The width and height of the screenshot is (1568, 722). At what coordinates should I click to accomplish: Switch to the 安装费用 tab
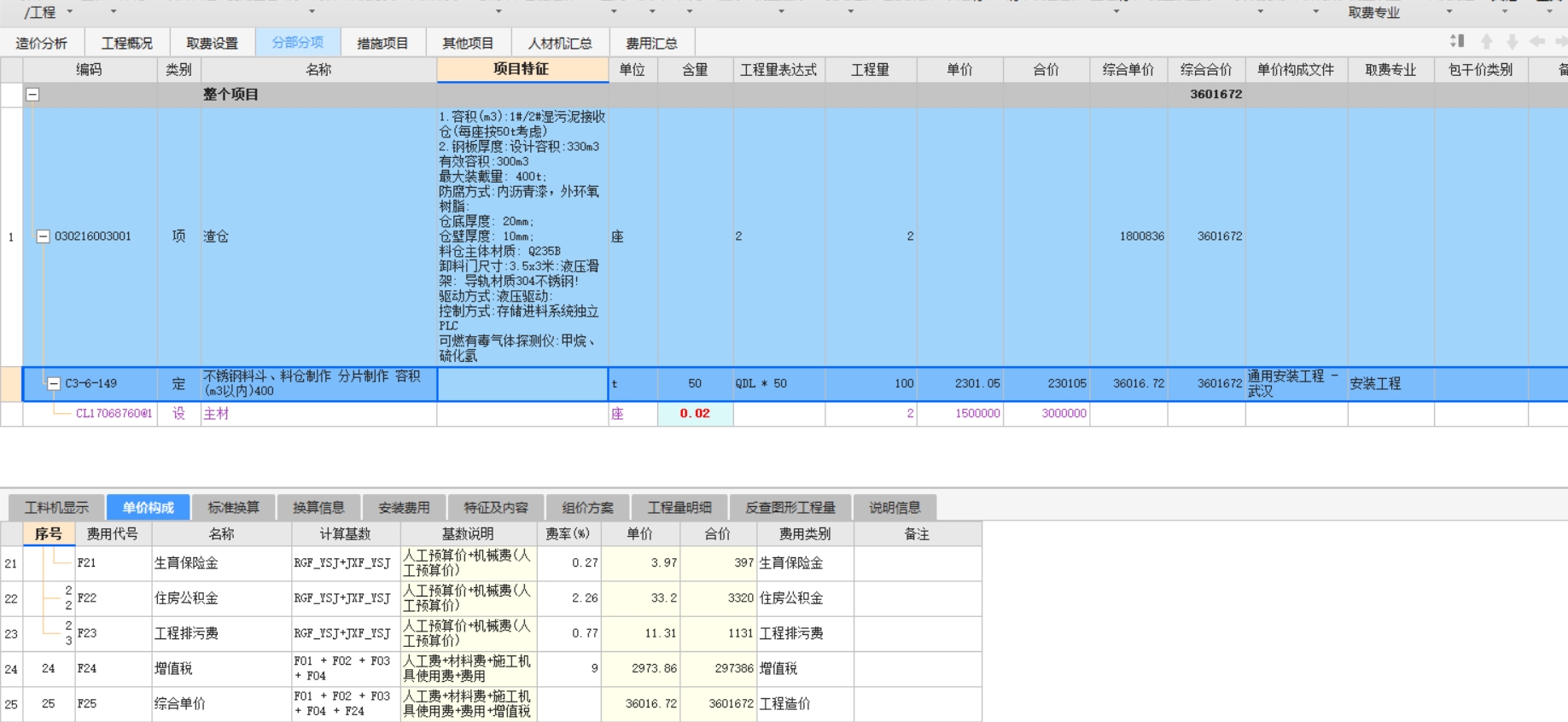pyautogui.click(x=405, y=508)
